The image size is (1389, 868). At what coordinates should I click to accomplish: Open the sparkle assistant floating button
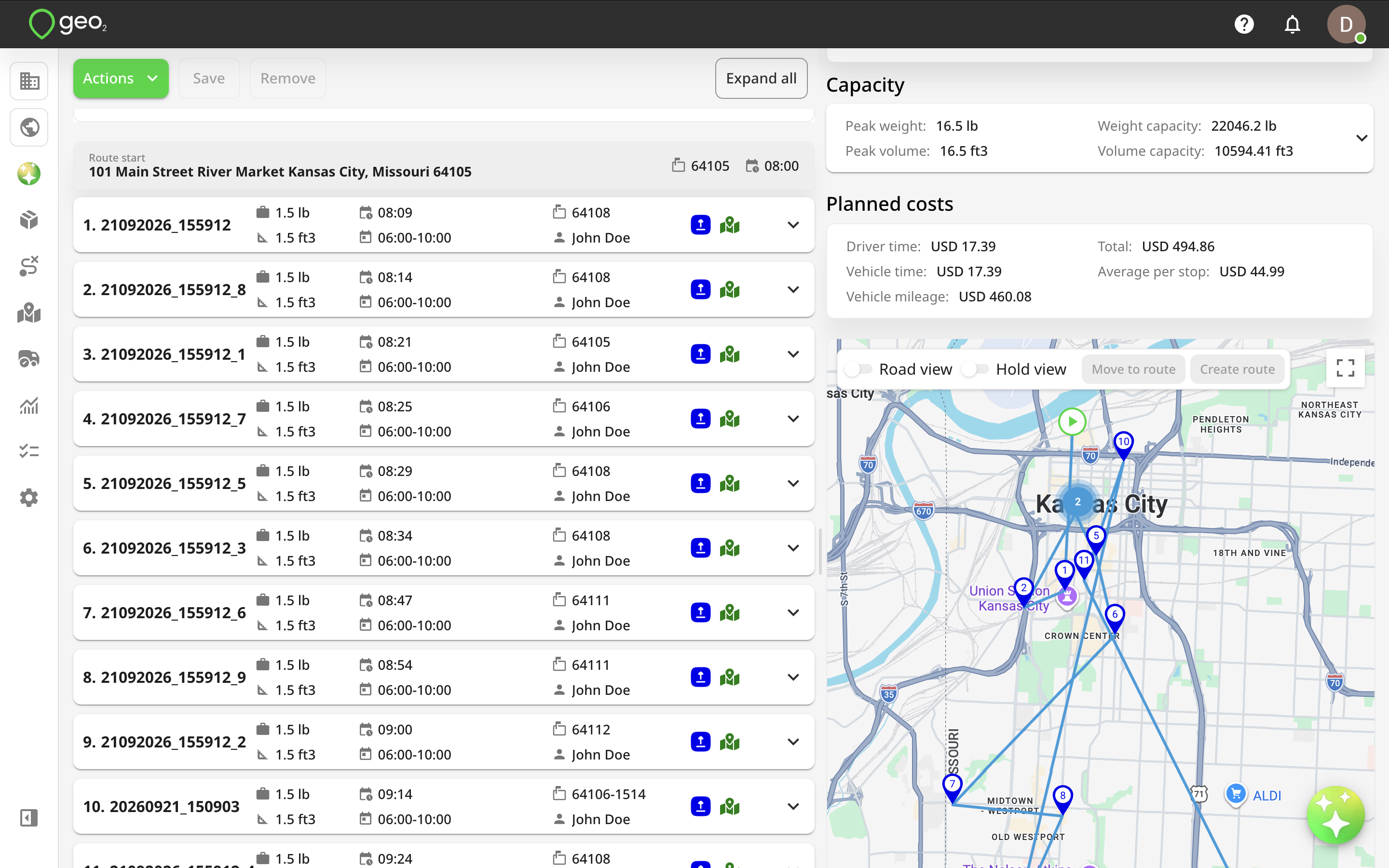coord(1335,814)
